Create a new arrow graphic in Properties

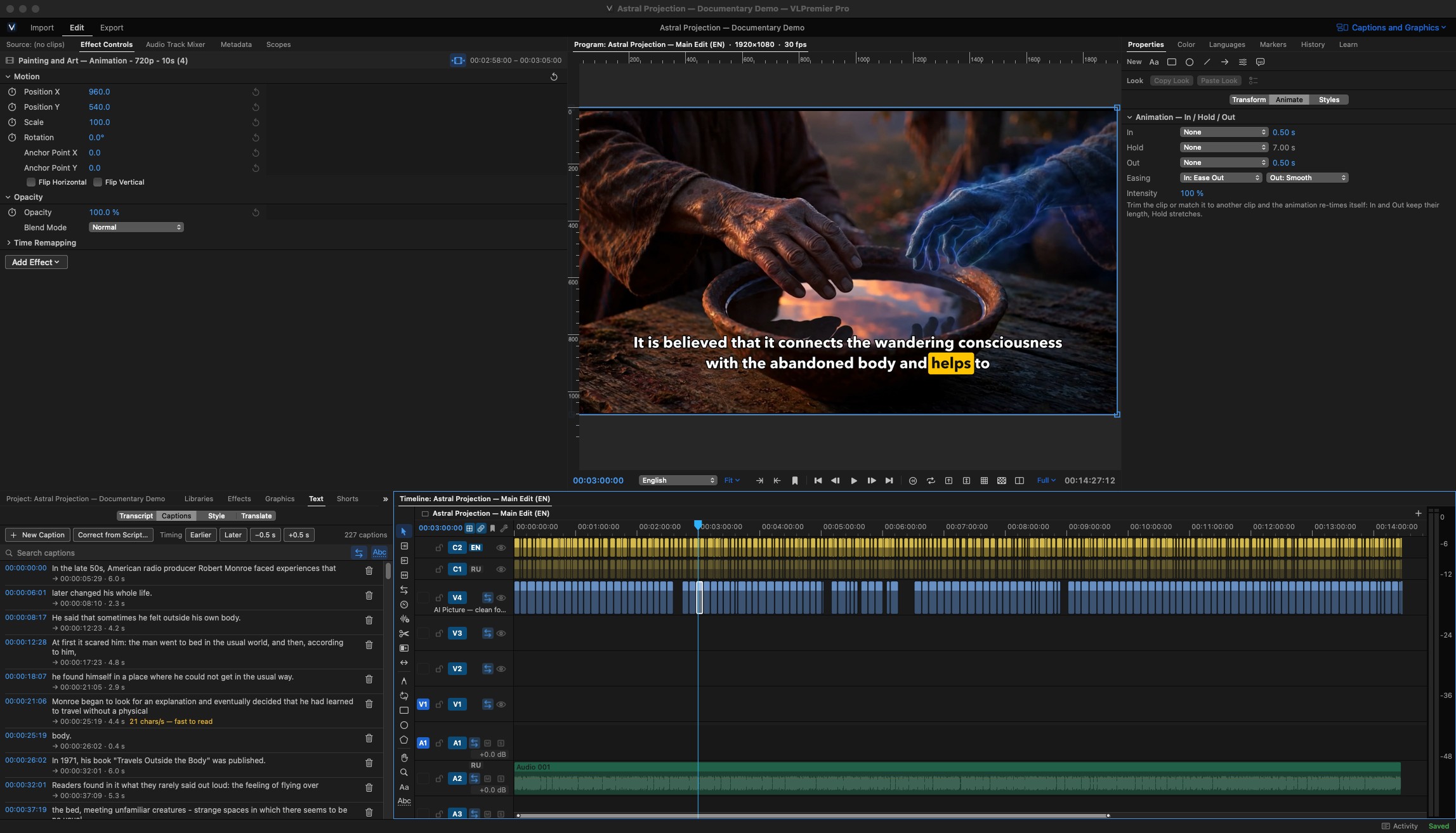coord(1224,62)
